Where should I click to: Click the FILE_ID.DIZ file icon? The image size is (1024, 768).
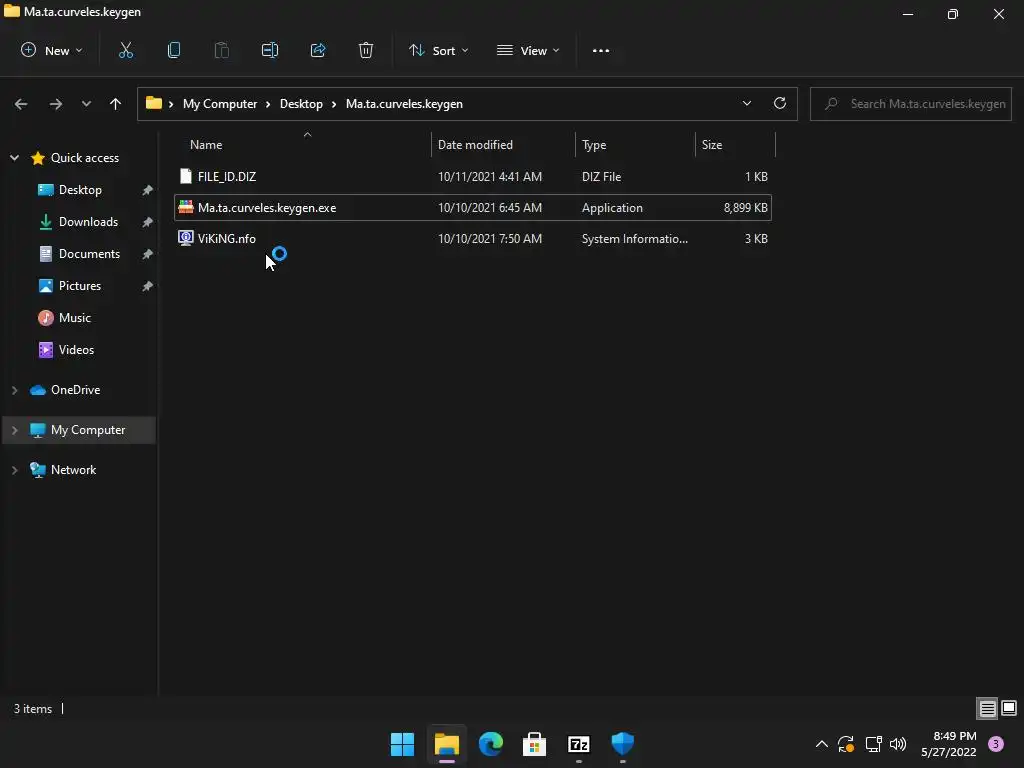[x=185, y=176]
